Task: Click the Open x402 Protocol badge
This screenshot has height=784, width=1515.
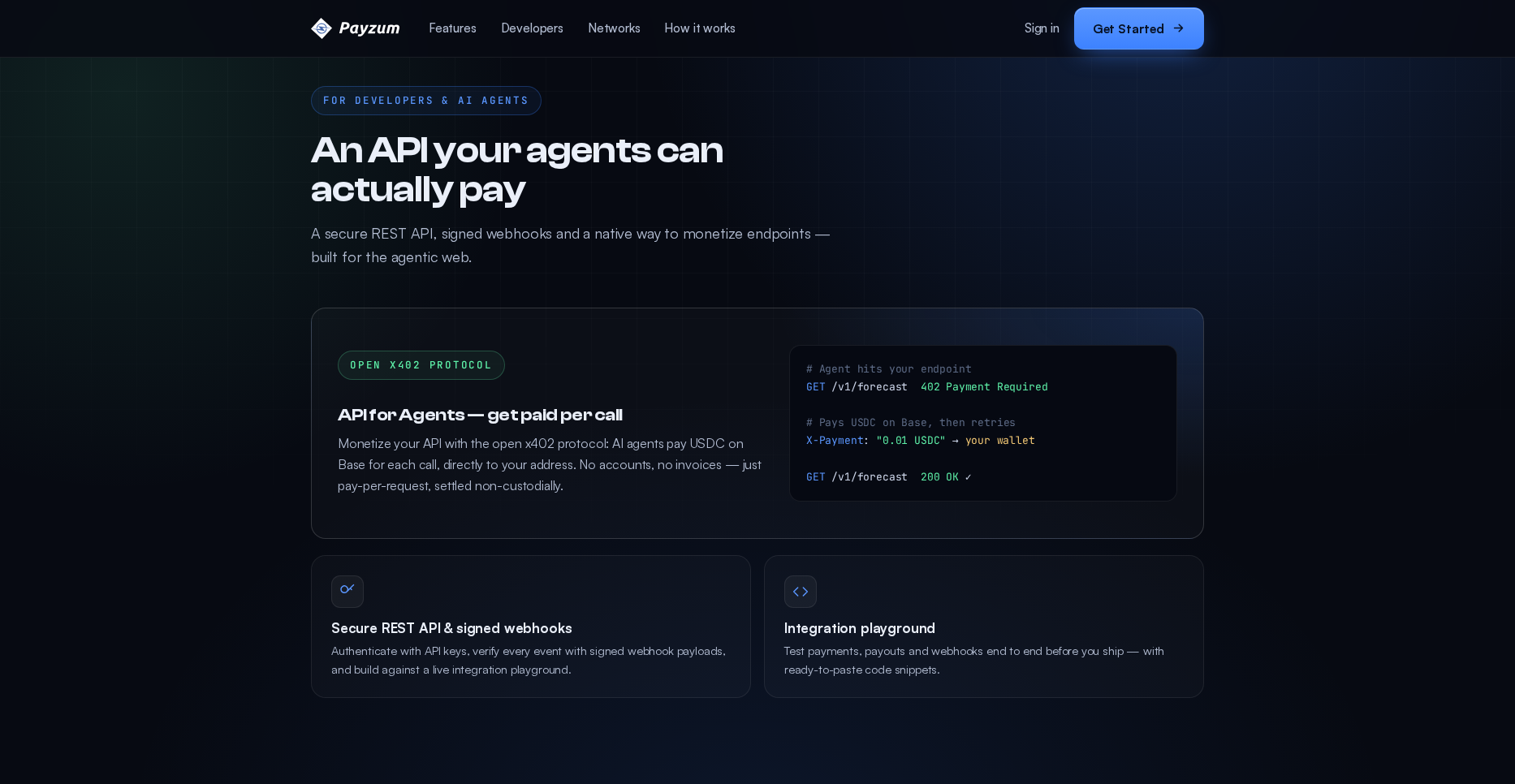Action: (x=421, y=365)
